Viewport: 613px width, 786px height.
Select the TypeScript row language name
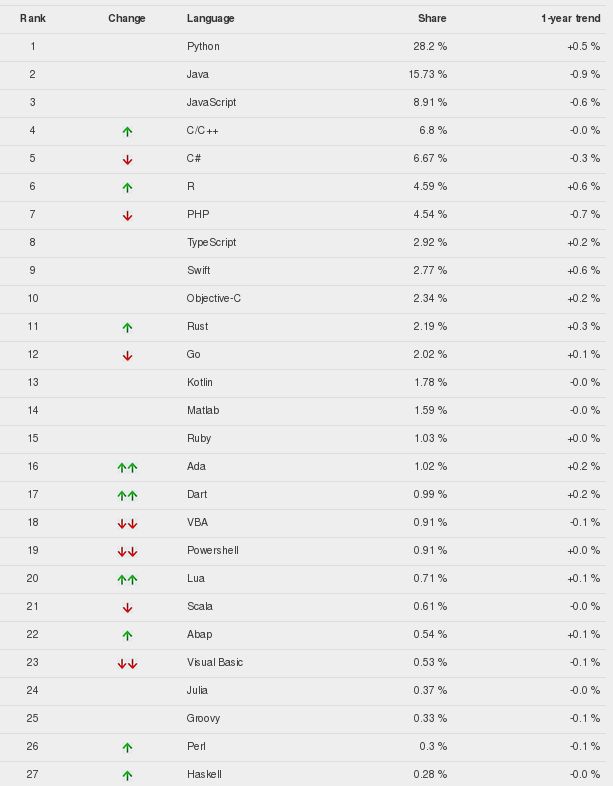pos(212,242)
